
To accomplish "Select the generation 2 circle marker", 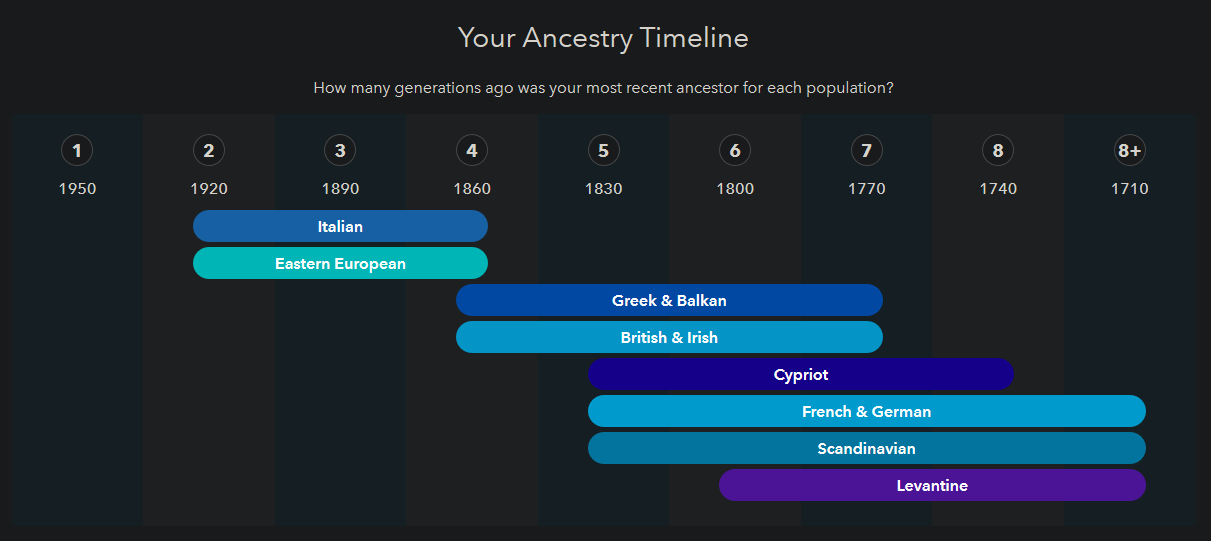I will tap(209, 151).
